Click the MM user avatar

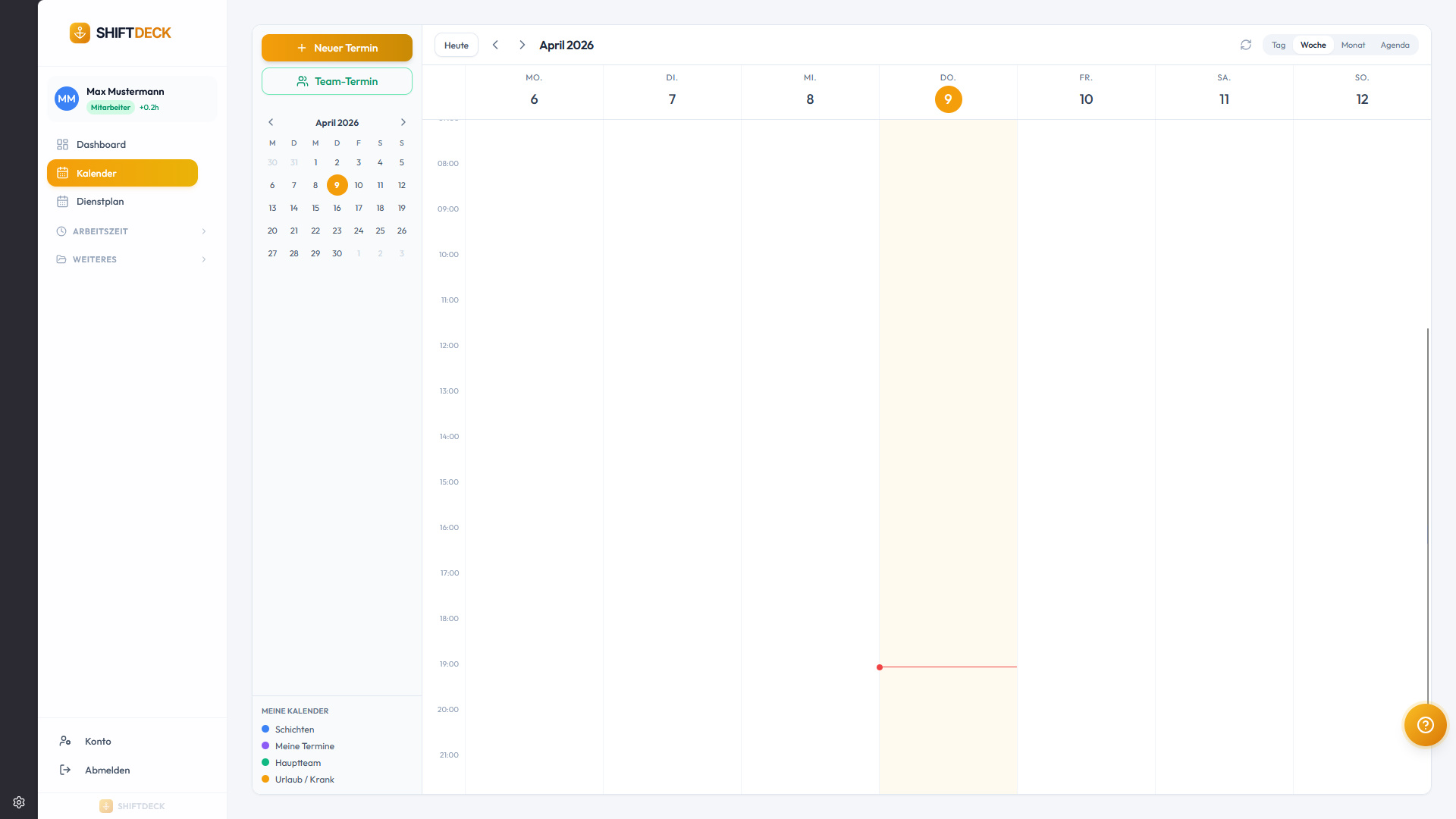[67, 99]
